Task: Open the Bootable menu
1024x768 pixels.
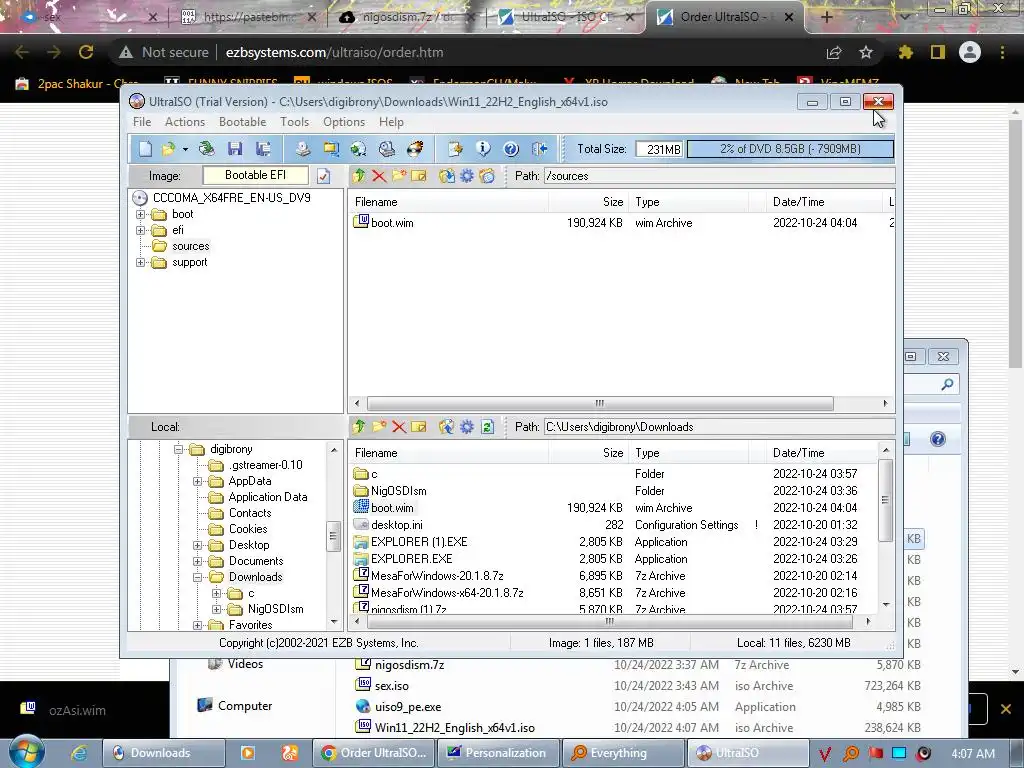Action: [x=242, y=122]
